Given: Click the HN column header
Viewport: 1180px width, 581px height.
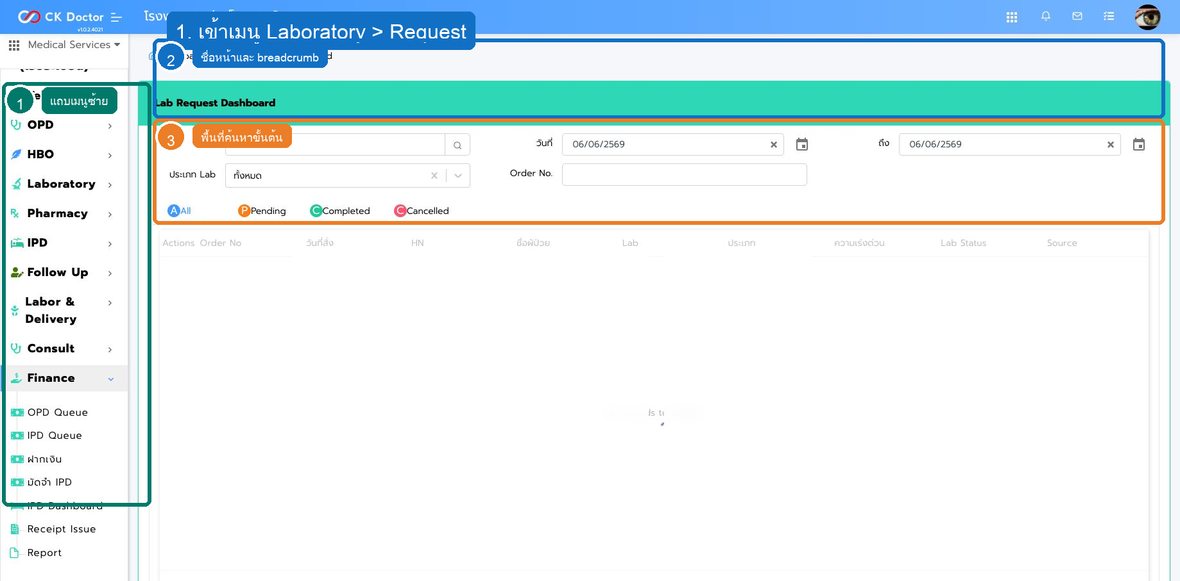Looking at the screenshot, I should (x=418, y=243).
